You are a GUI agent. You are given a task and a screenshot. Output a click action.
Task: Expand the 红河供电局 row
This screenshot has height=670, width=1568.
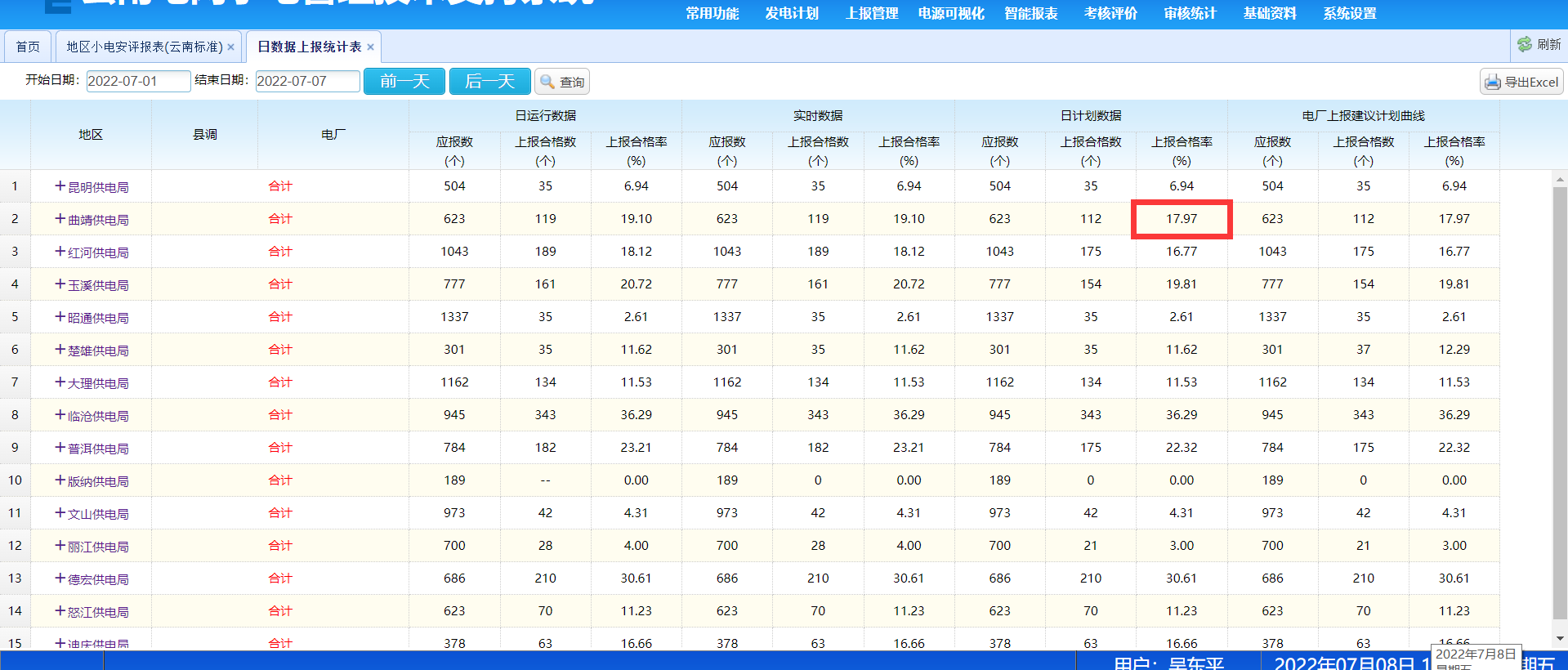point(60,252)
